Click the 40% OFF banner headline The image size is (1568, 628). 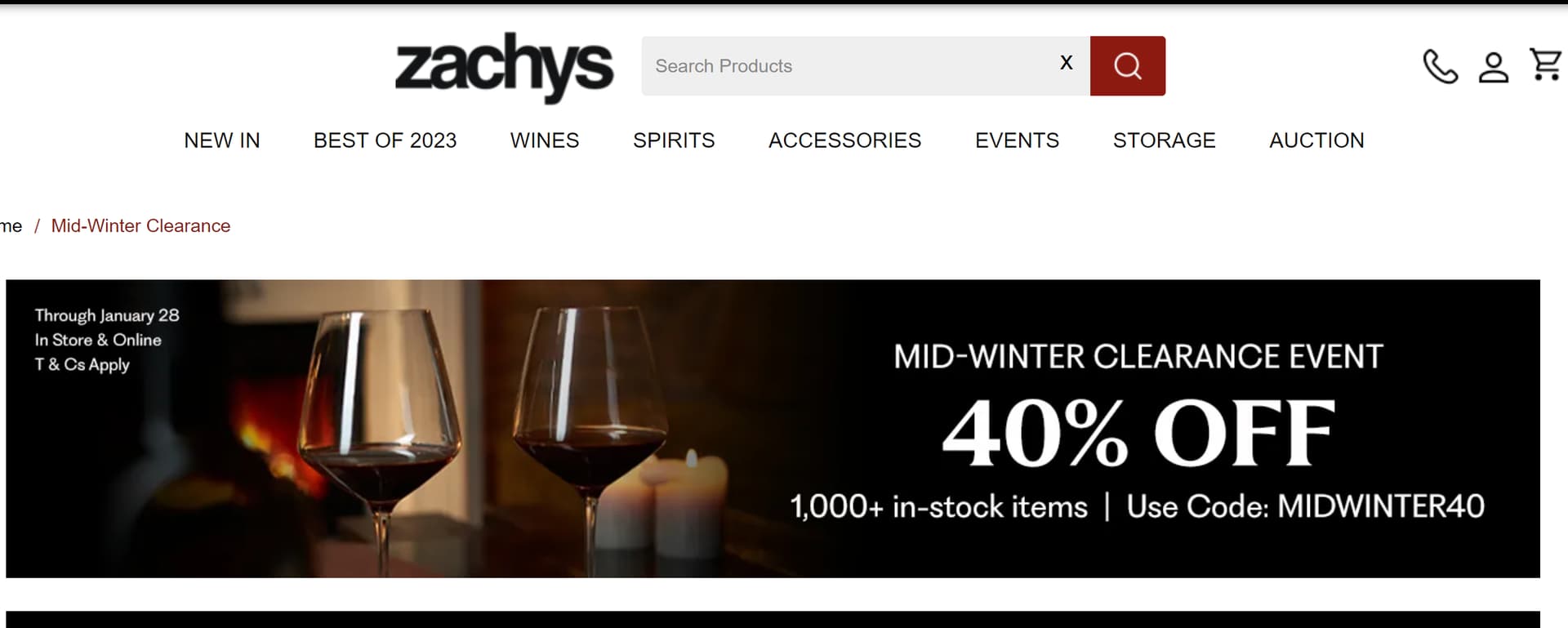[1138, 433]
